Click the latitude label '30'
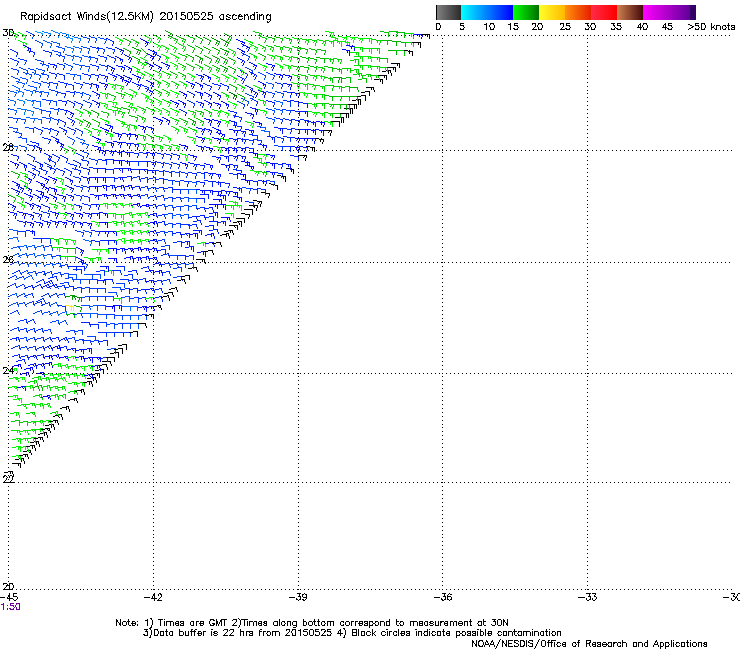 coord(8,33)
